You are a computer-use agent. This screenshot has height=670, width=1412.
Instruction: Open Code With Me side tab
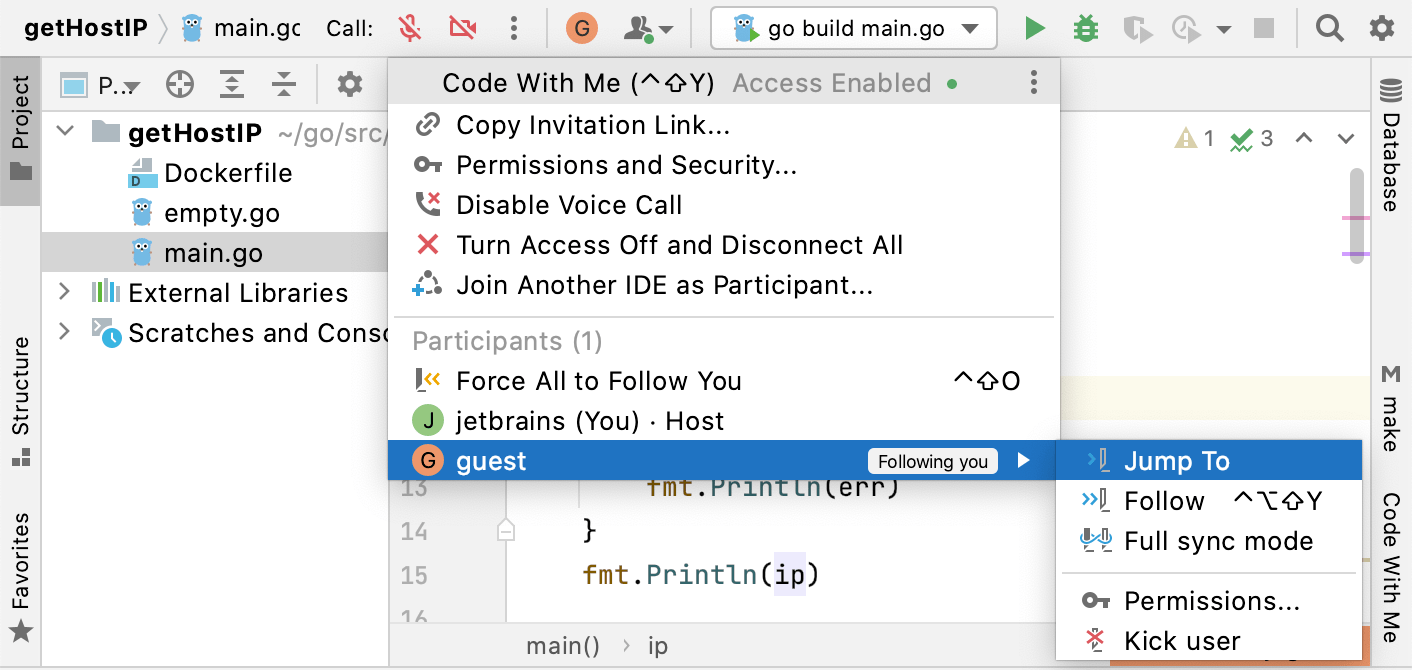(1391, 567)
